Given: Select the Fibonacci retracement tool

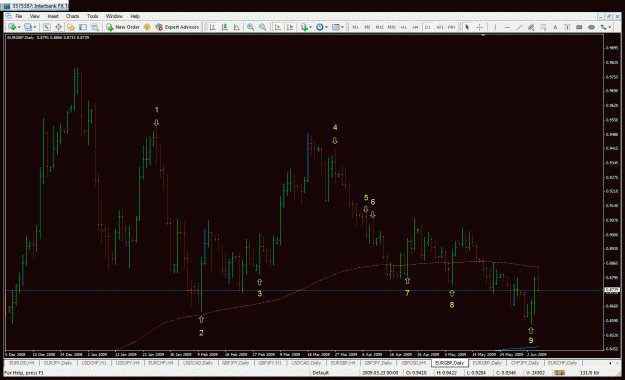Looking at the screenshot, I should coord(543,27).
